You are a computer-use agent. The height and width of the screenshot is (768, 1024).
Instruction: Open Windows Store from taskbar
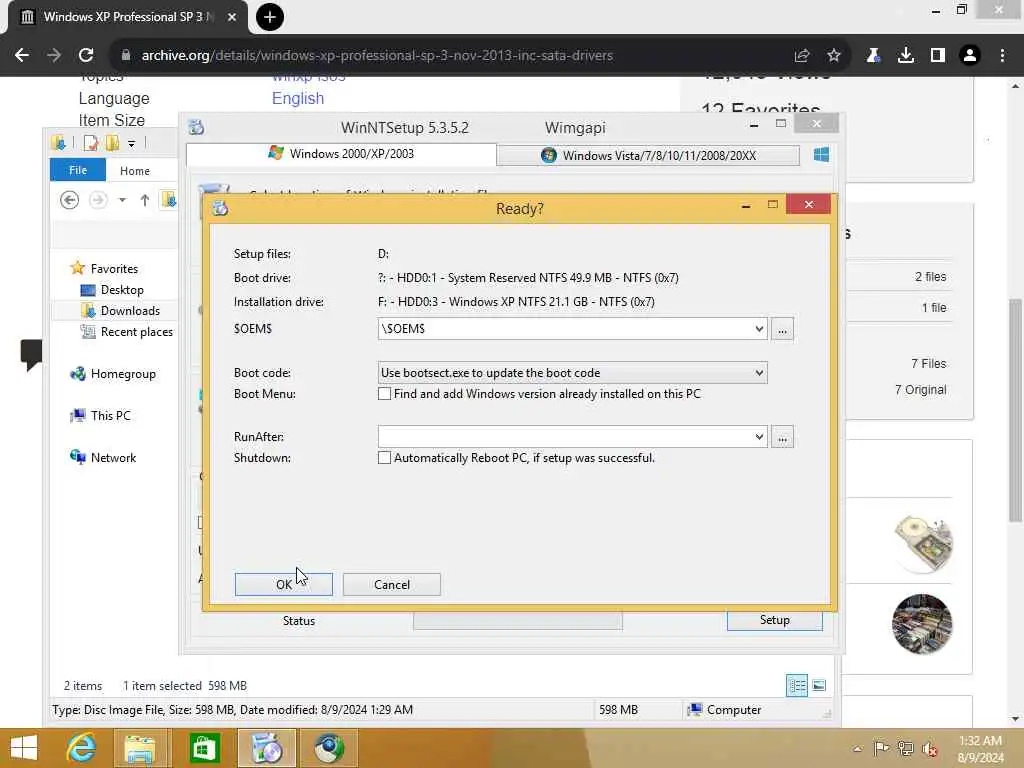tap(204, 748)
